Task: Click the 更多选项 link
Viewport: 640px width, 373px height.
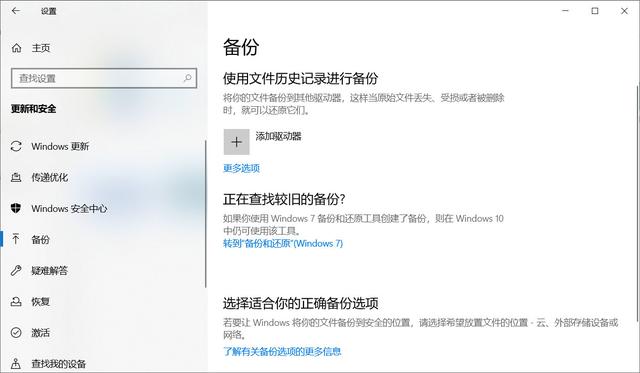Action: point(241,168)
